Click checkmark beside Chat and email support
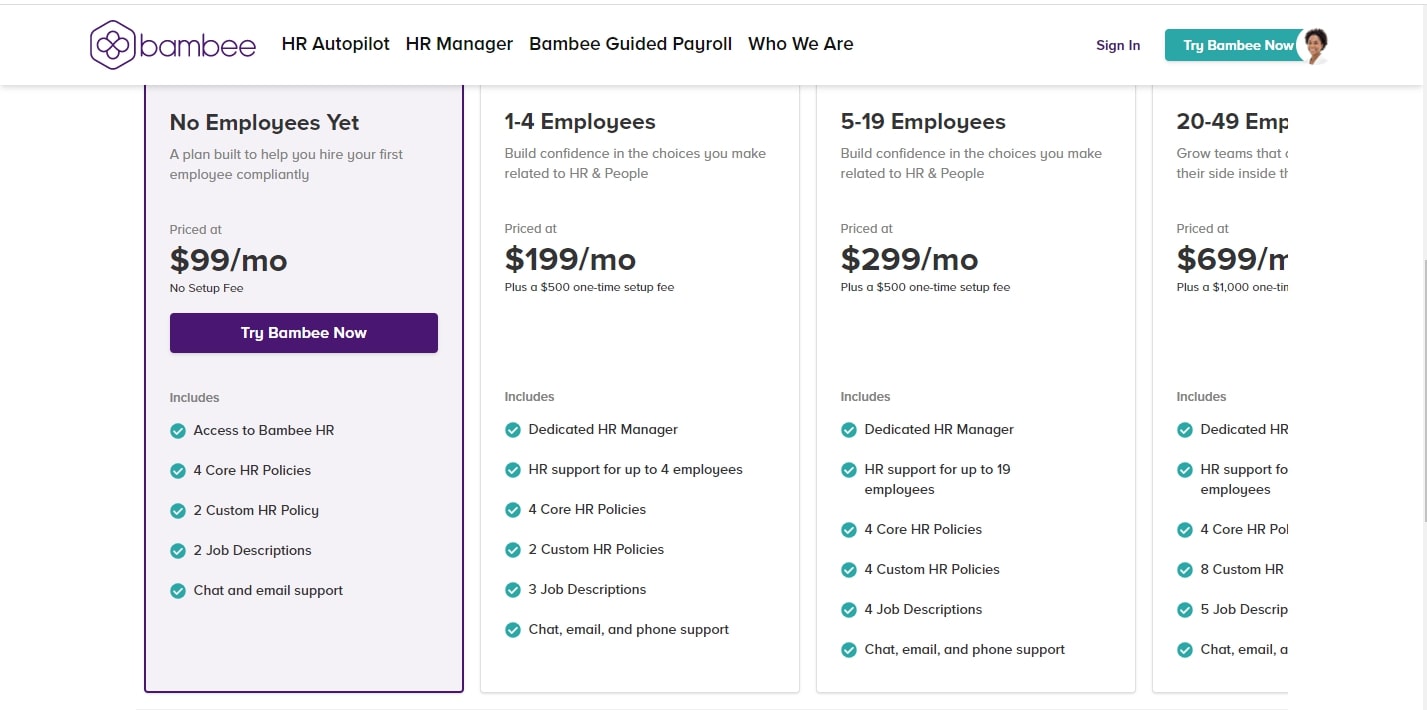Image resolution: width=1427 pixels, height=710 pixels. 179,590
